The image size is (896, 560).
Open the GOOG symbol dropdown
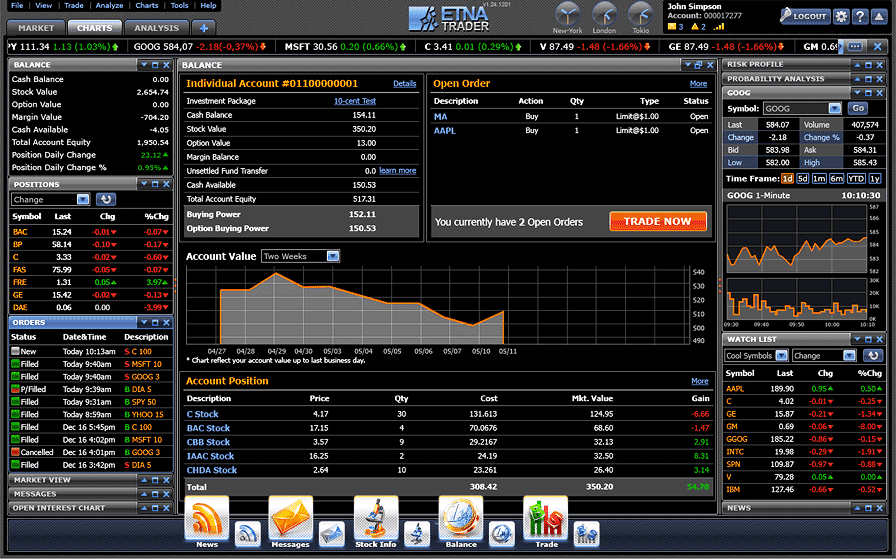click(835, 109)
